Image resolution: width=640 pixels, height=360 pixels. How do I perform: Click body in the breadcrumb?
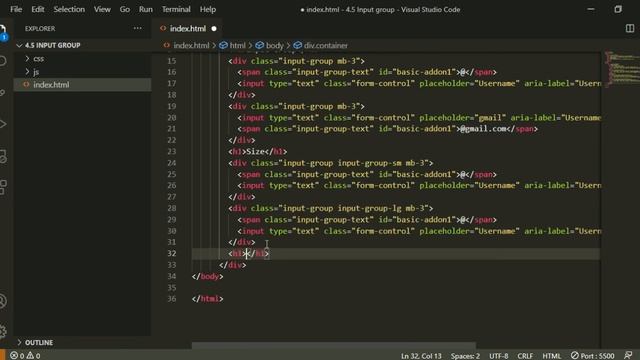(275, 45)
